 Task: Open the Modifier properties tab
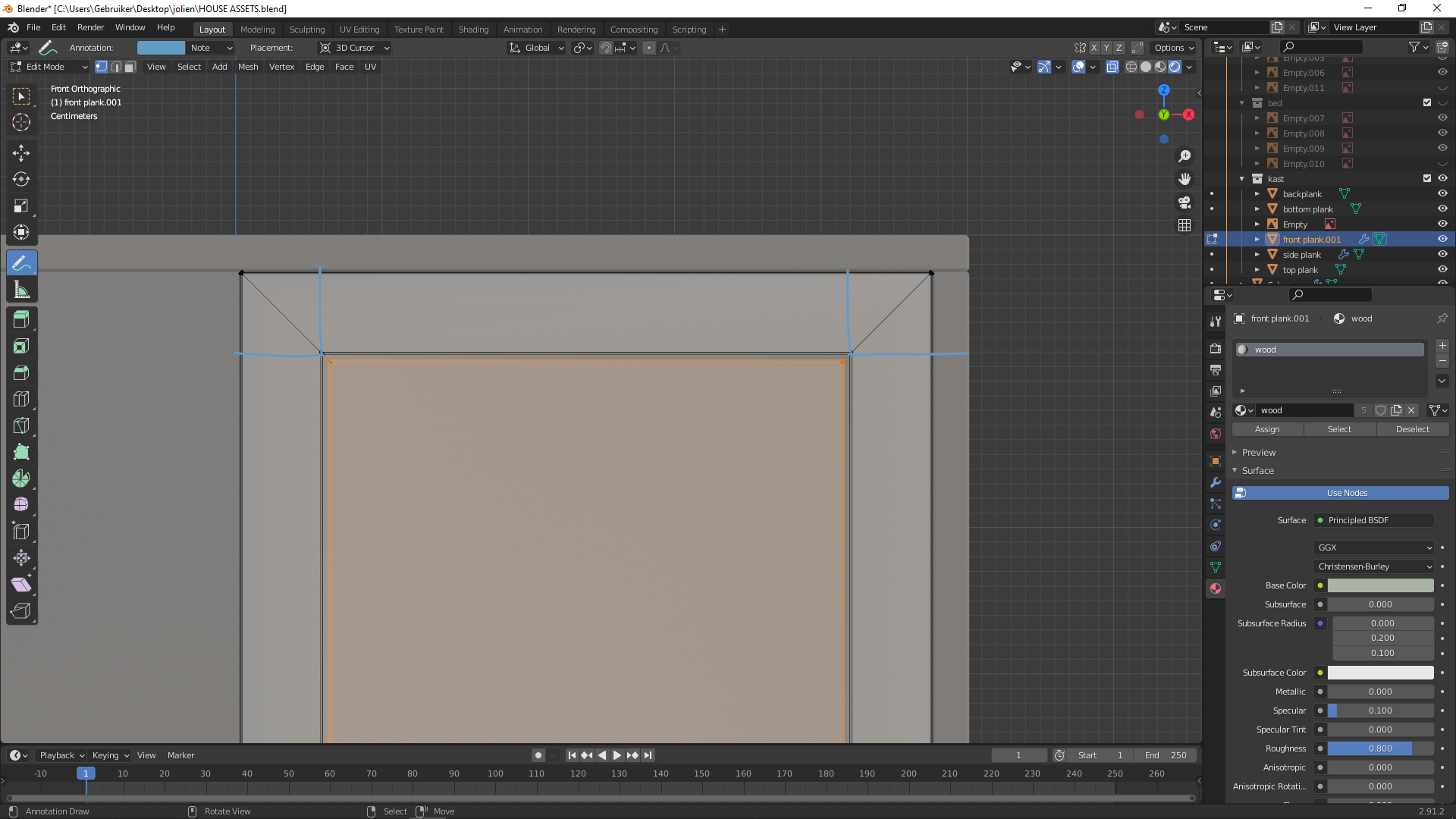(1216, 482)
